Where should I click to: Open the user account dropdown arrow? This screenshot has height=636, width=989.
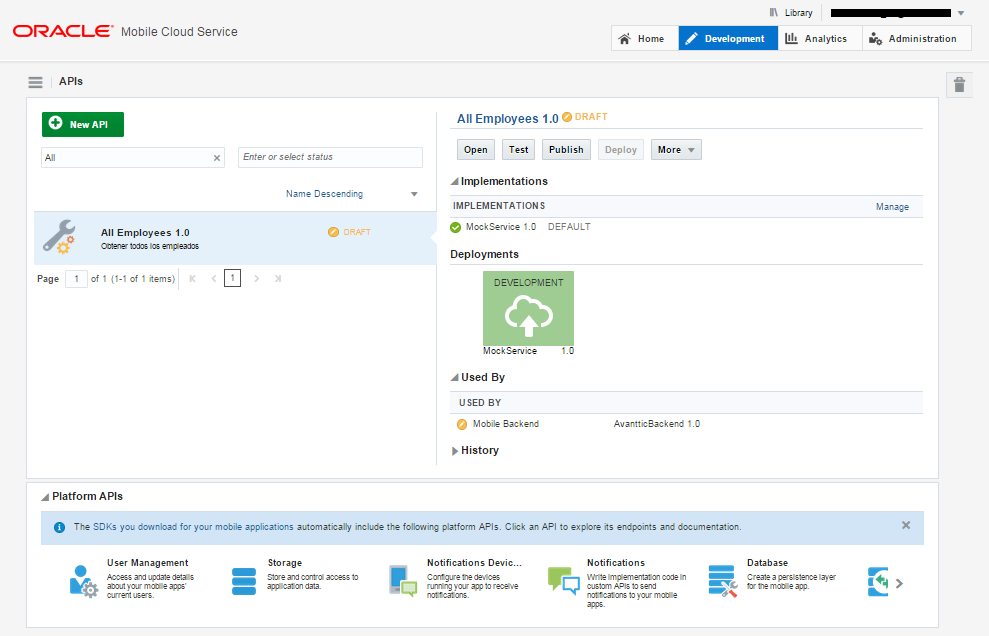(x=961, y=13)
